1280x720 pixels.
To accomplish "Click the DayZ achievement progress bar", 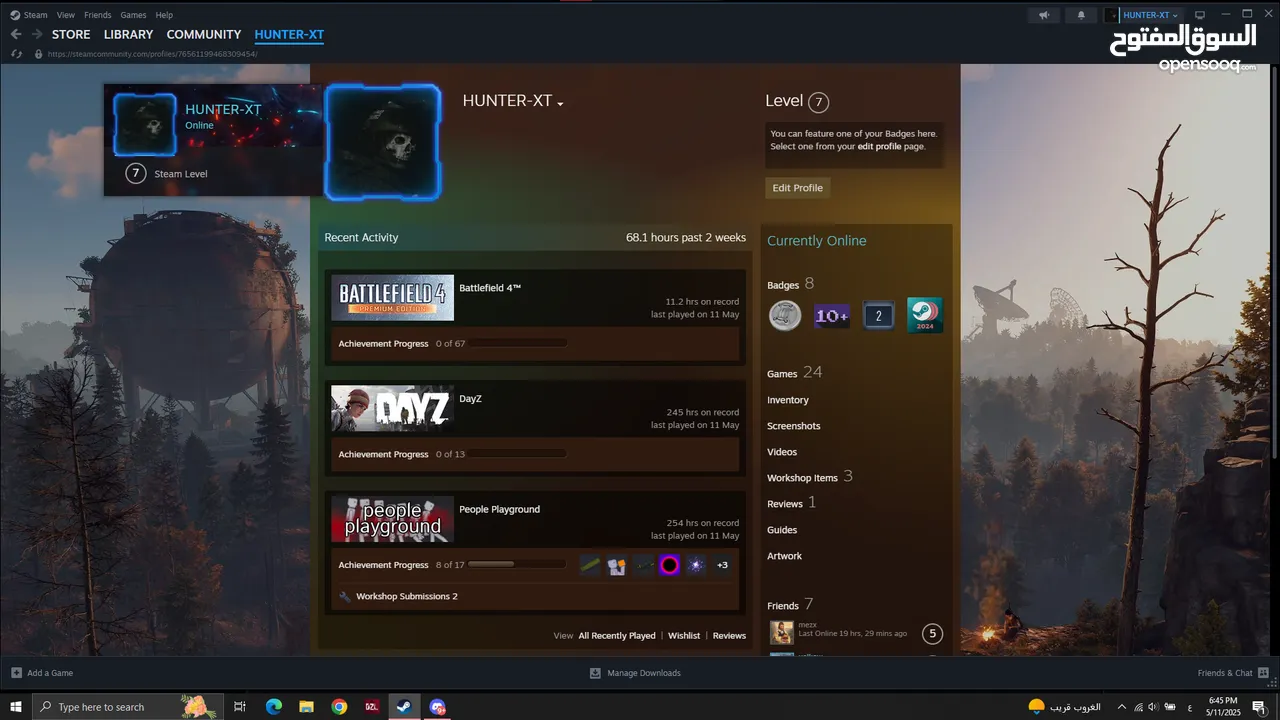I will click(517, 454).
